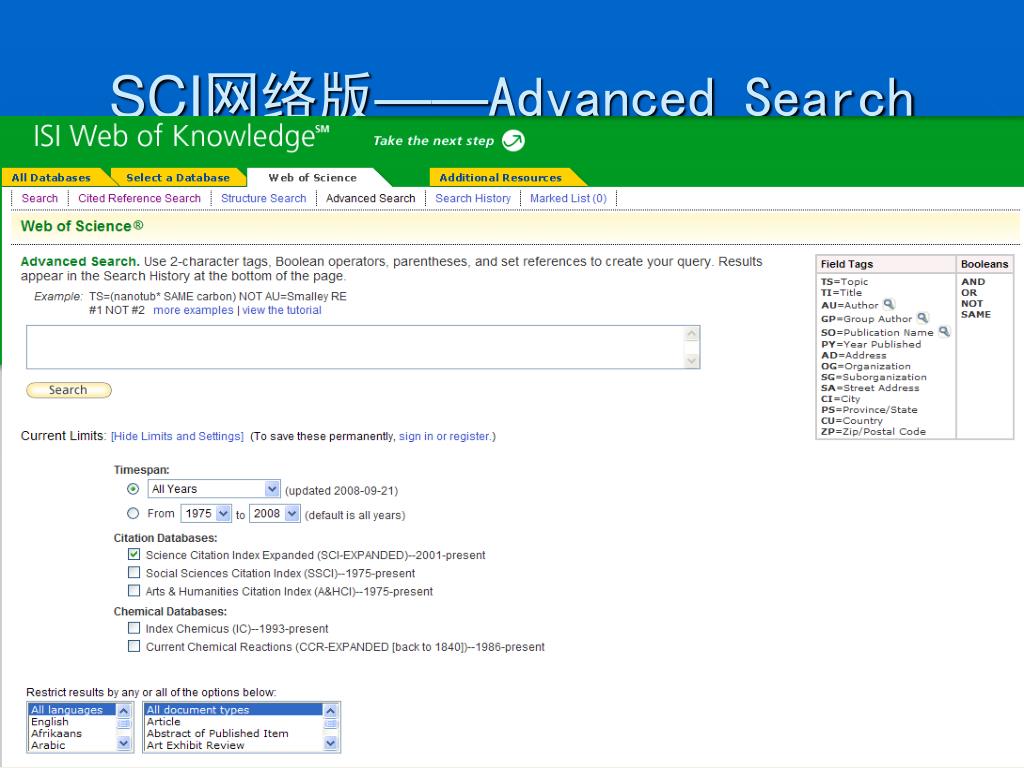This screenshot has width=1024, height=768.
Task: Click sign in or register link
Action: click(444, 436)
